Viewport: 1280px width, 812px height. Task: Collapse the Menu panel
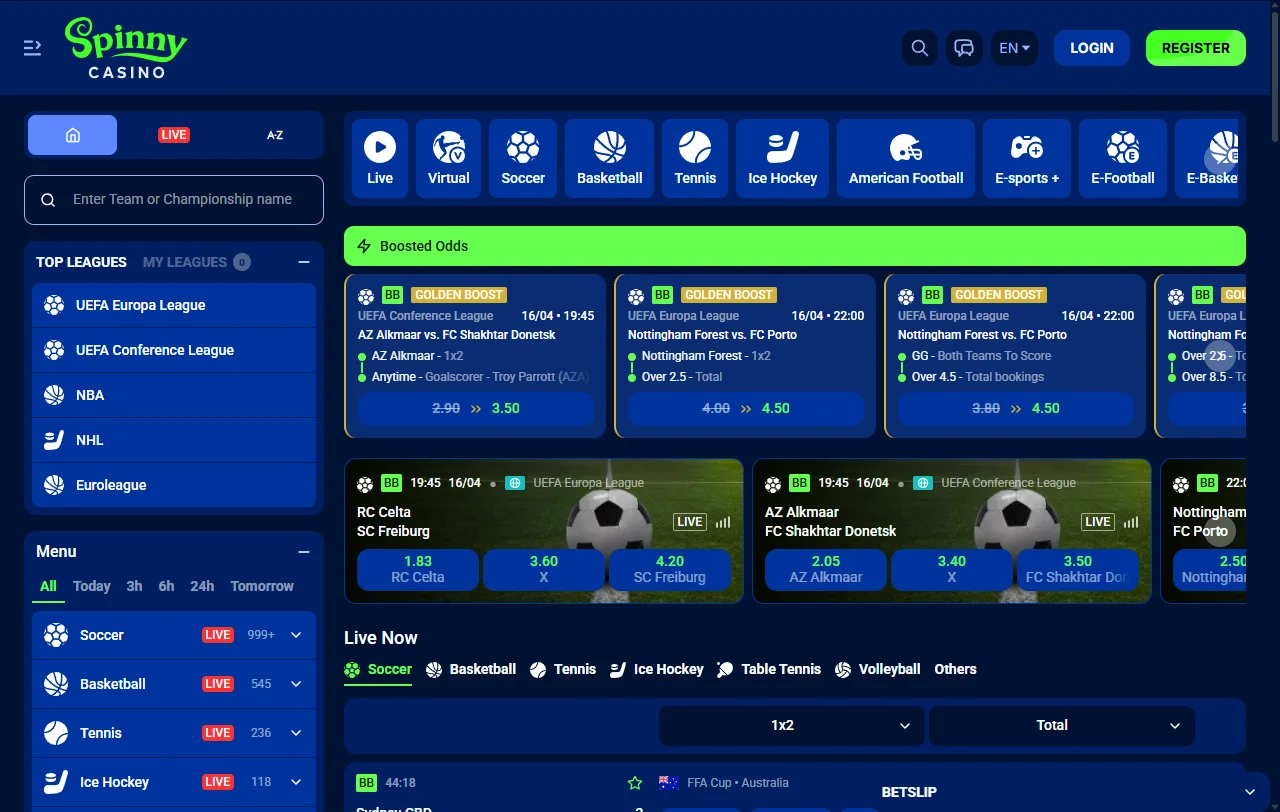point(304,552)
